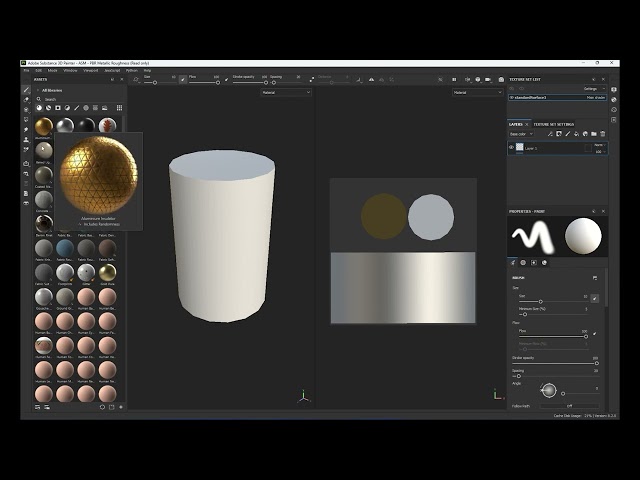
Task: Open the video camera options in top toolbar
Action: pos(488,80)
